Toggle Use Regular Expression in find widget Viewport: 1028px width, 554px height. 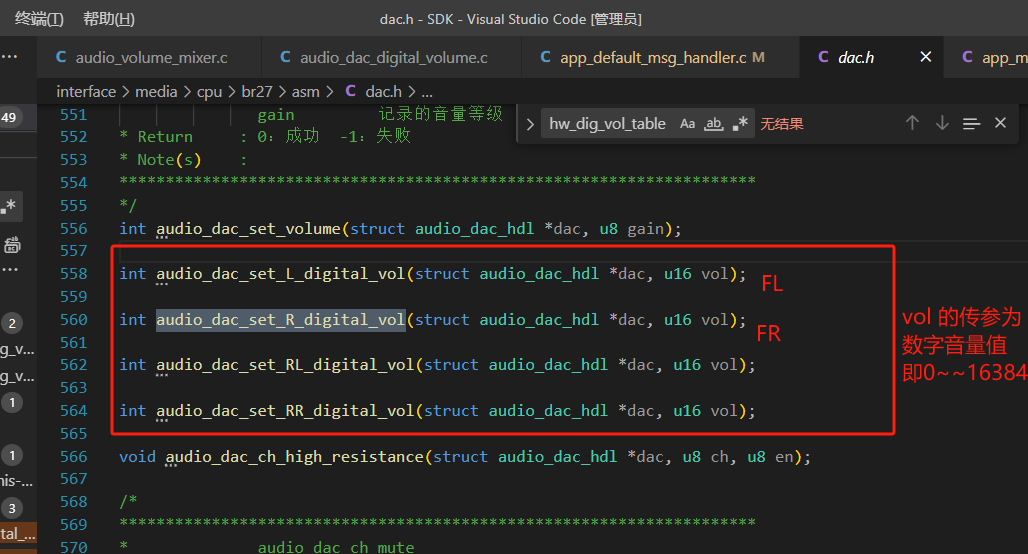click(740, 123)
